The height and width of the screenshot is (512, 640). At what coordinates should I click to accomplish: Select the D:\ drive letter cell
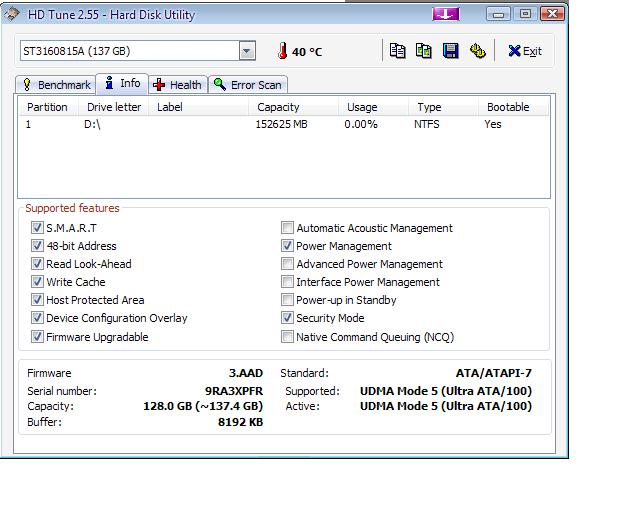click(92, 124)
